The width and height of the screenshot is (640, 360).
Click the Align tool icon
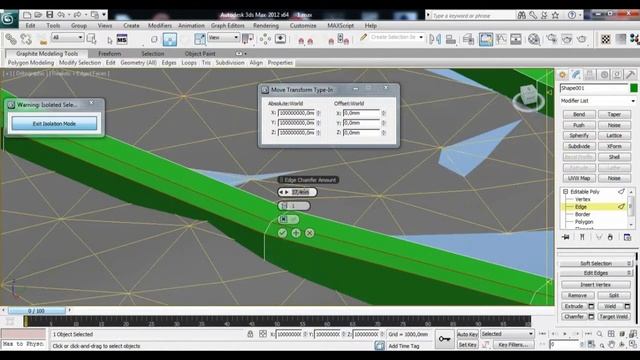coord(451,39)
